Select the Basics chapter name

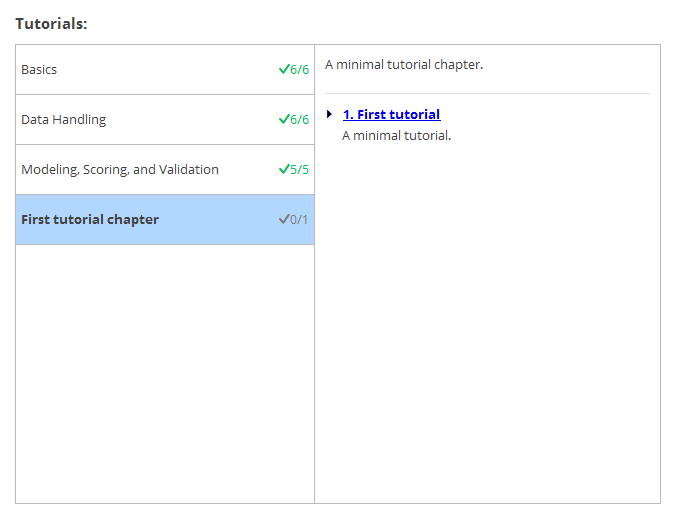click(x=39, y=70)
